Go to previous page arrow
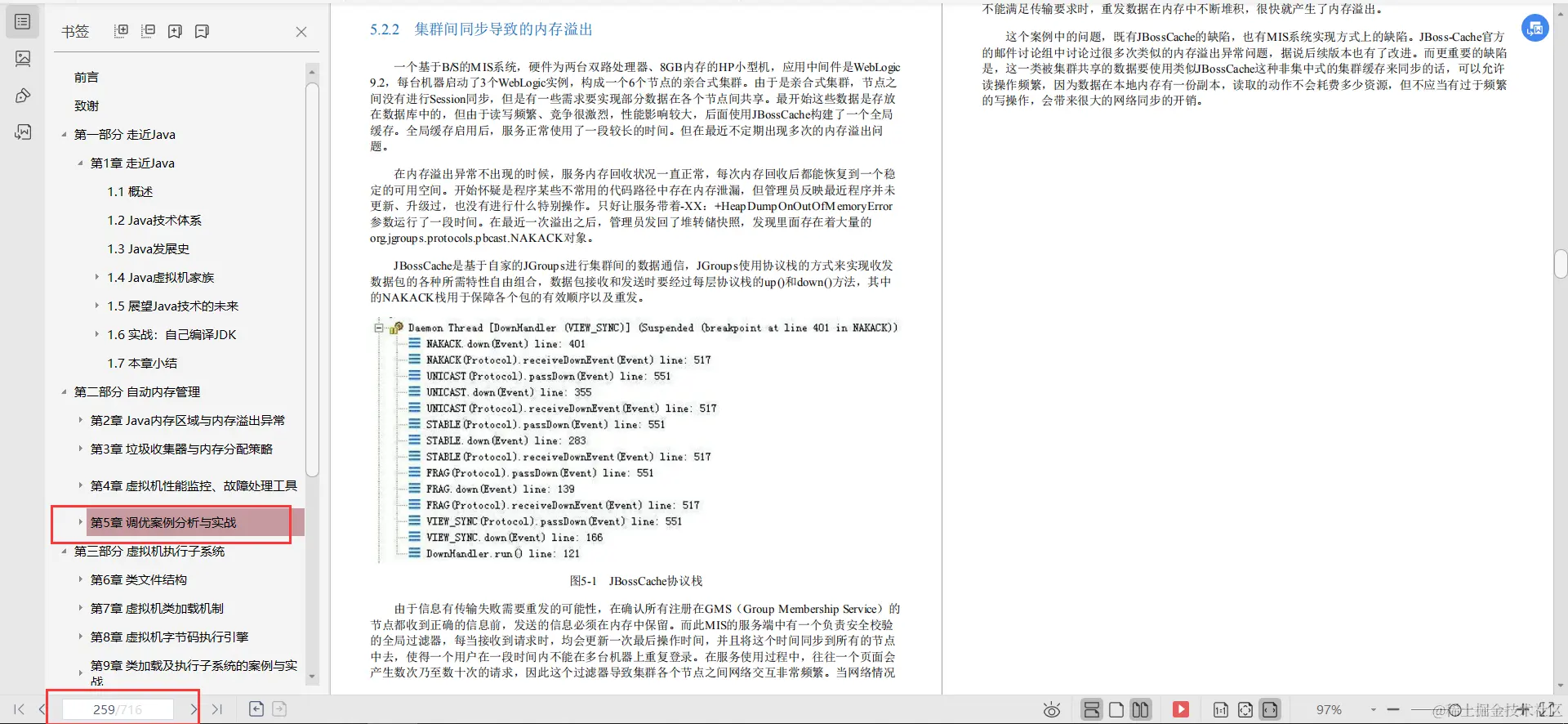 [42, 709]
